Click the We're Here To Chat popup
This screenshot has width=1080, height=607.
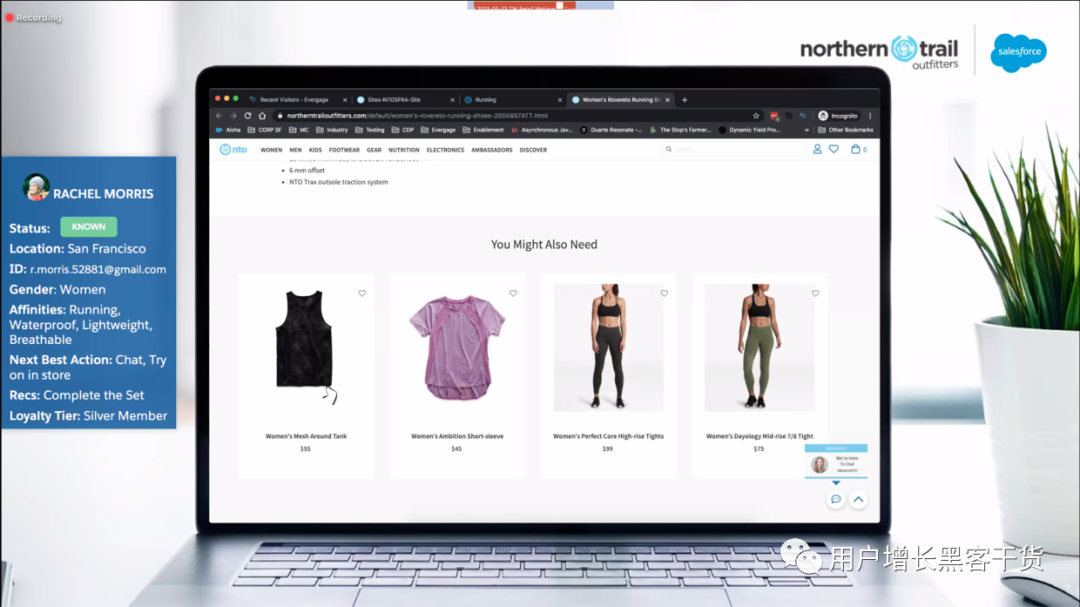836,462
